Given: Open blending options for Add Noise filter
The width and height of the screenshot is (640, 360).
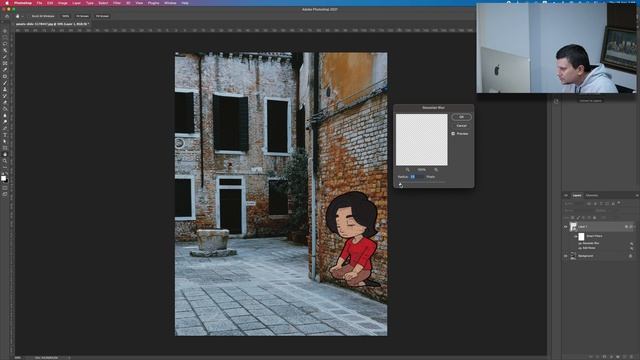Looking at the screenshot, I should [631, 248].
